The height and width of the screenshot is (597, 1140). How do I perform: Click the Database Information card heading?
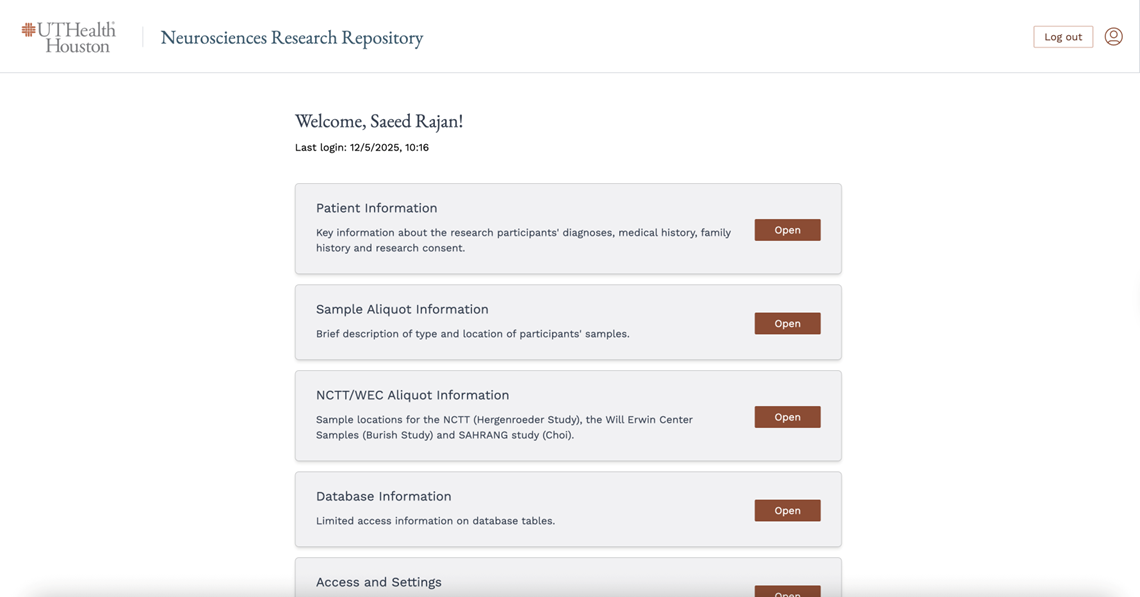click(383, 496)
